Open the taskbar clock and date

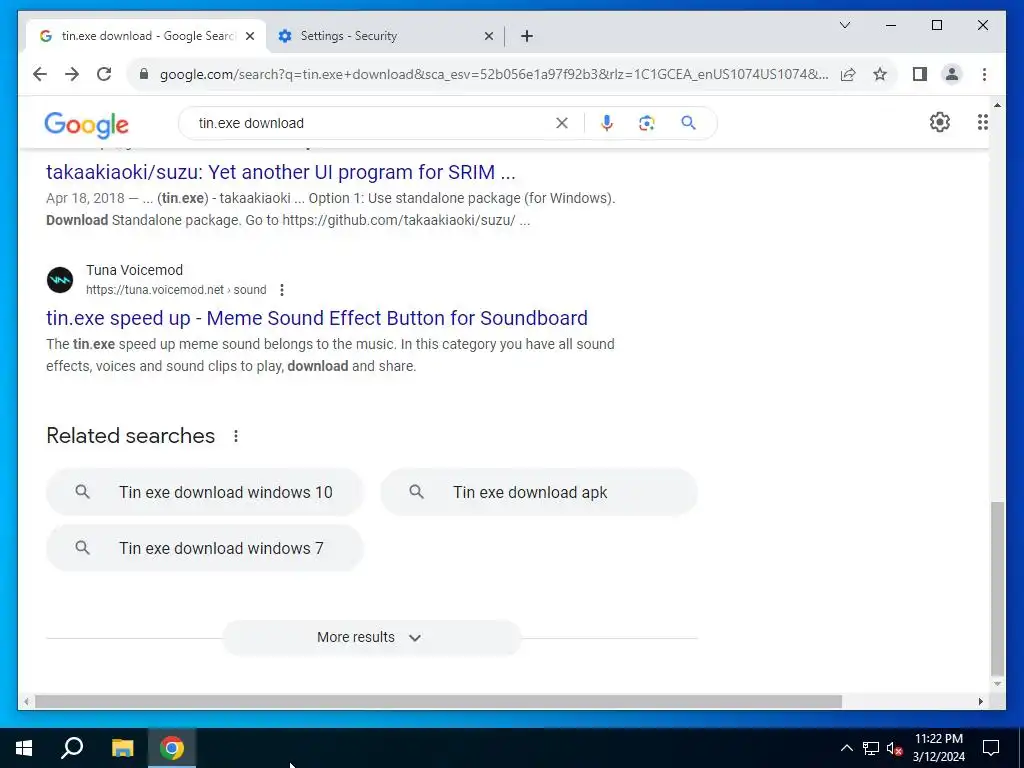(938, 748)
